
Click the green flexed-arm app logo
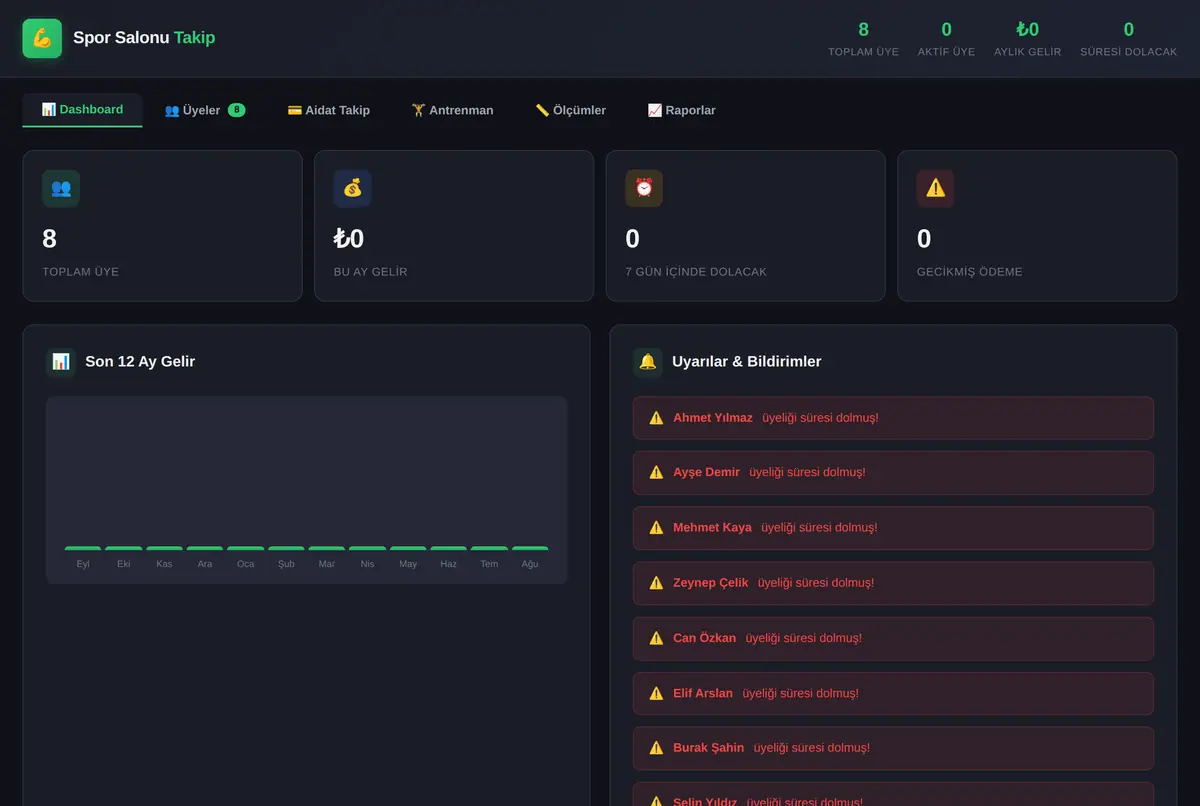(42, 39)
